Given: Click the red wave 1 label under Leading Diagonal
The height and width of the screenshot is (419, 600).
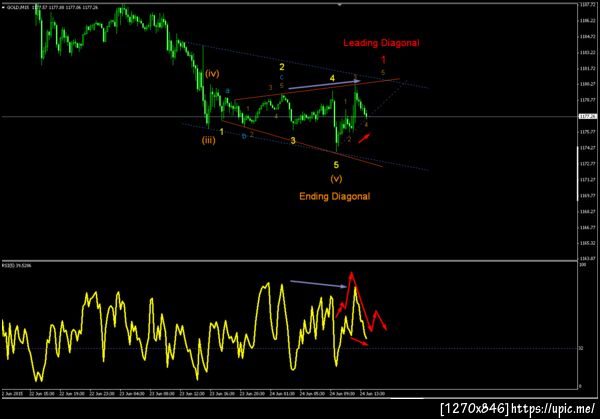Looking at the screenshot, I should (x=383, y=60).
